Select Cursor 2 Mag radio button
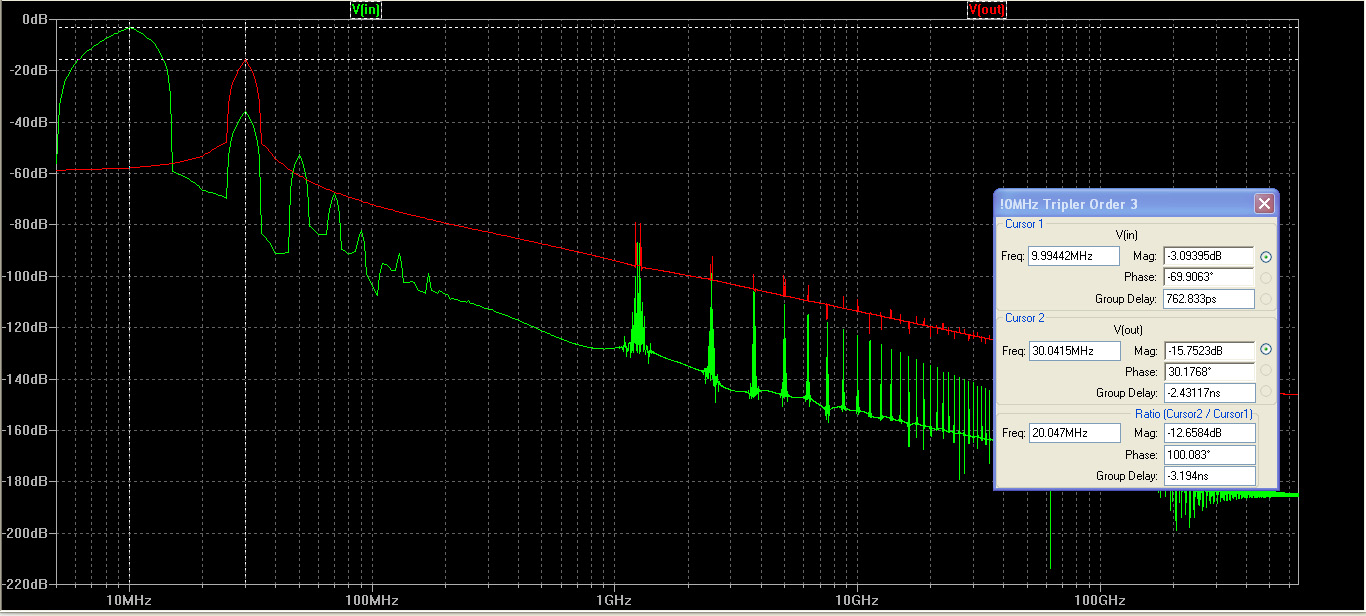Image resolution: width=1366 pixels, height=616 pixels. tap(1266, 350)
